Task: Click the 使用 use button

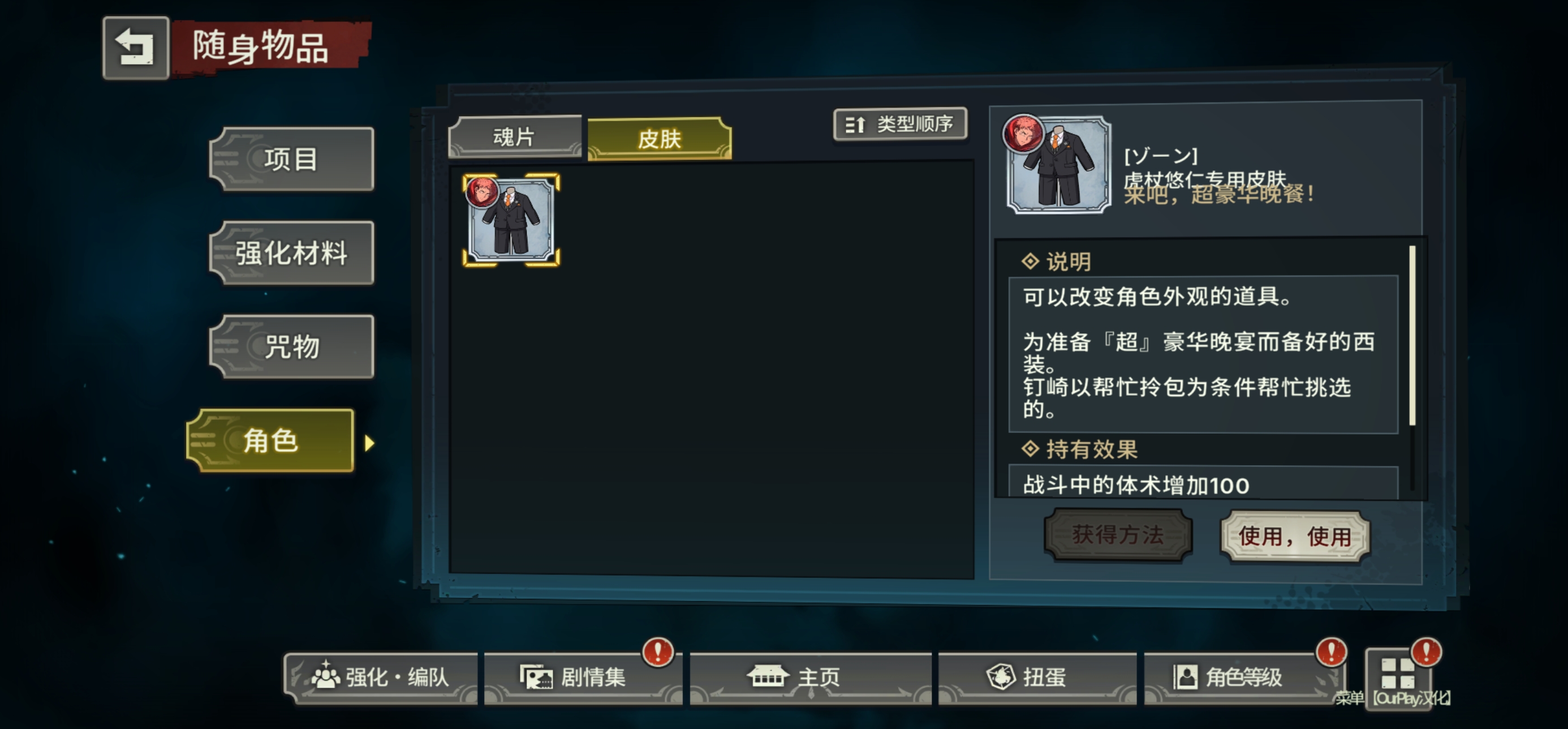Action: (x=1295, y=537)
